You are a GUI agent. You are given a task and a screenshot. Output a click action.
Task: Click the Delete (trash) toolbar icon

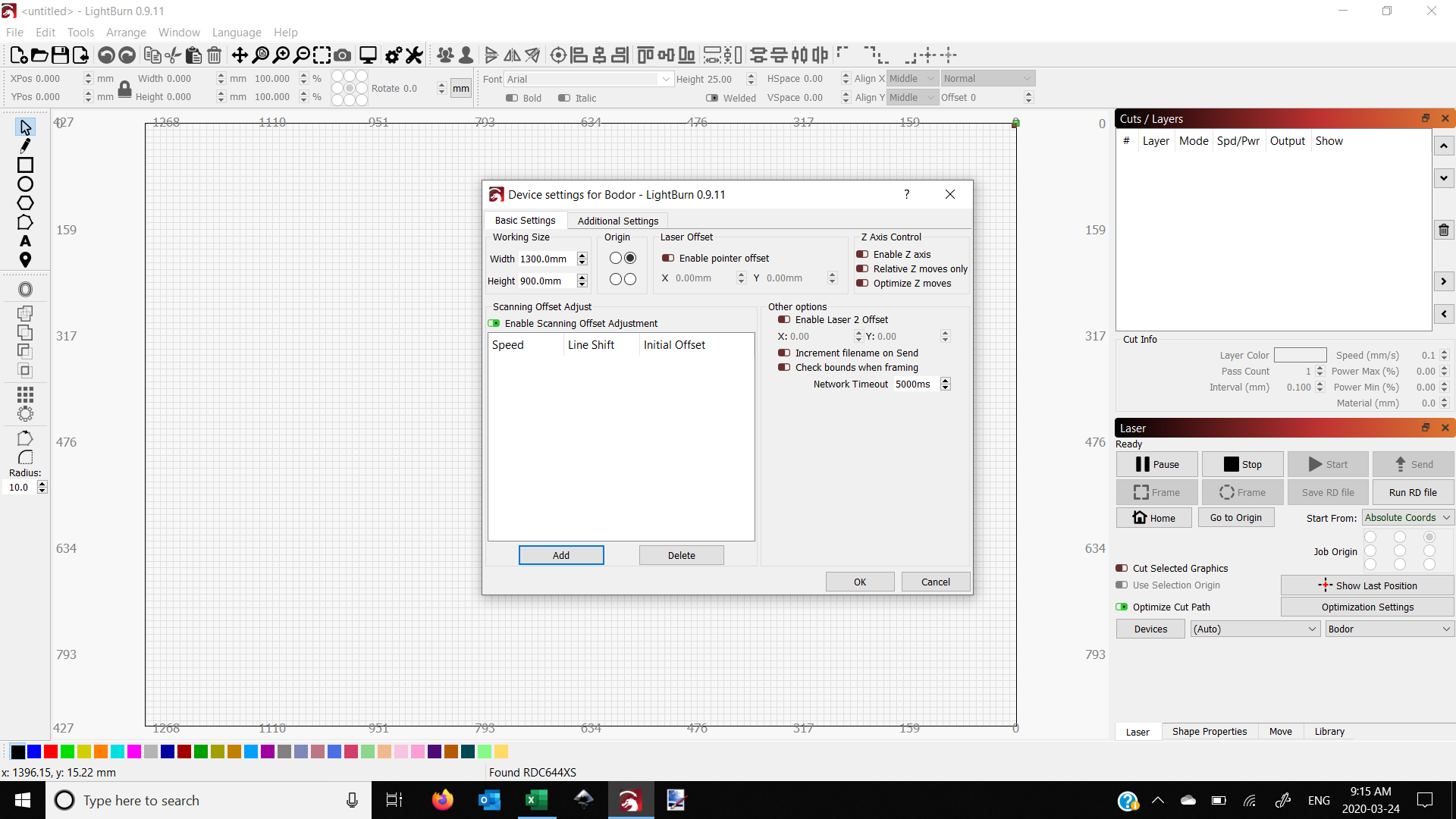[214, 55]
